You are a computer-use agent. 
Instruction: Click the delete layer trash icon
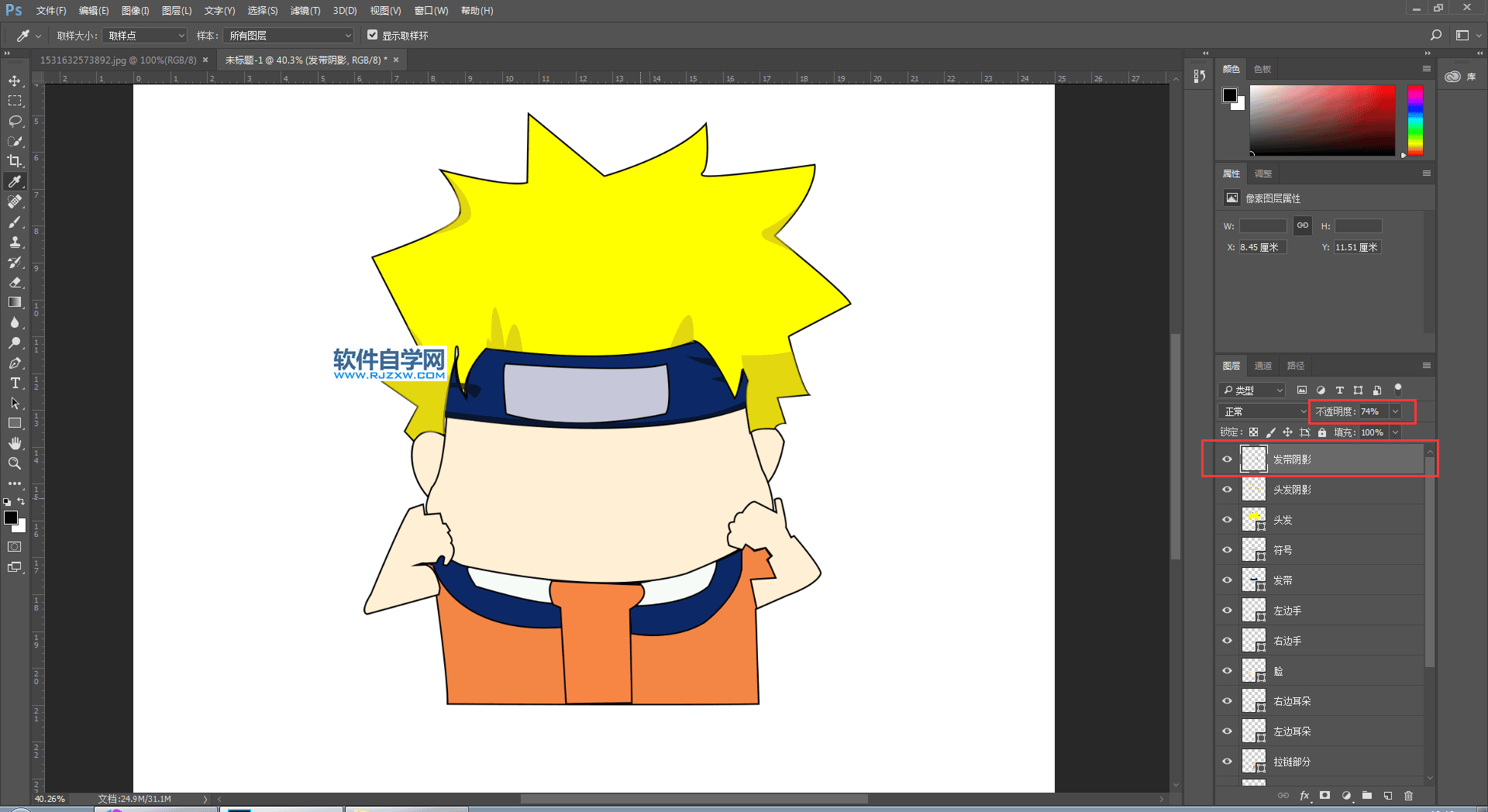(x=1408, y=796)
